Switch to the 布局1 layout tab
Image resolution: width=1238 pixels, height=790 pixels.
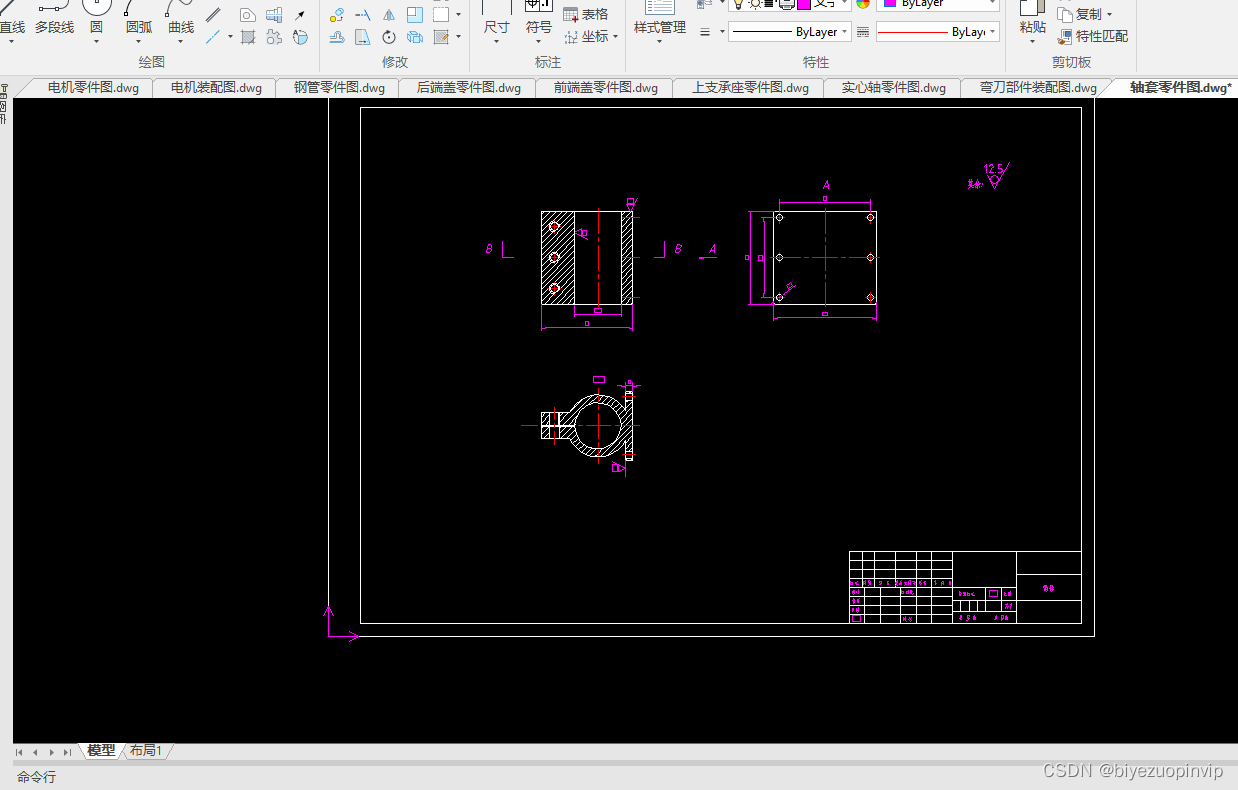[146, 751]
